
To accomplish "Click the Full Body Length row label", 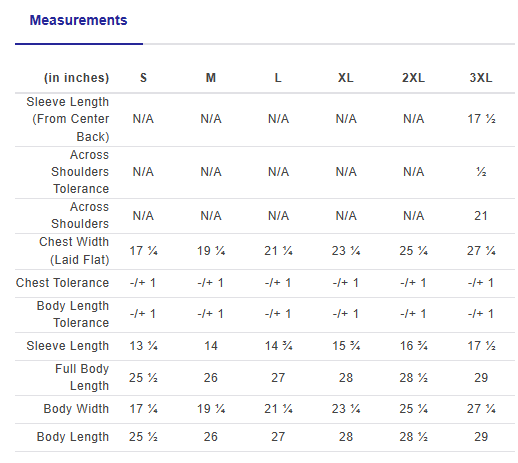I will click(82, 377).
